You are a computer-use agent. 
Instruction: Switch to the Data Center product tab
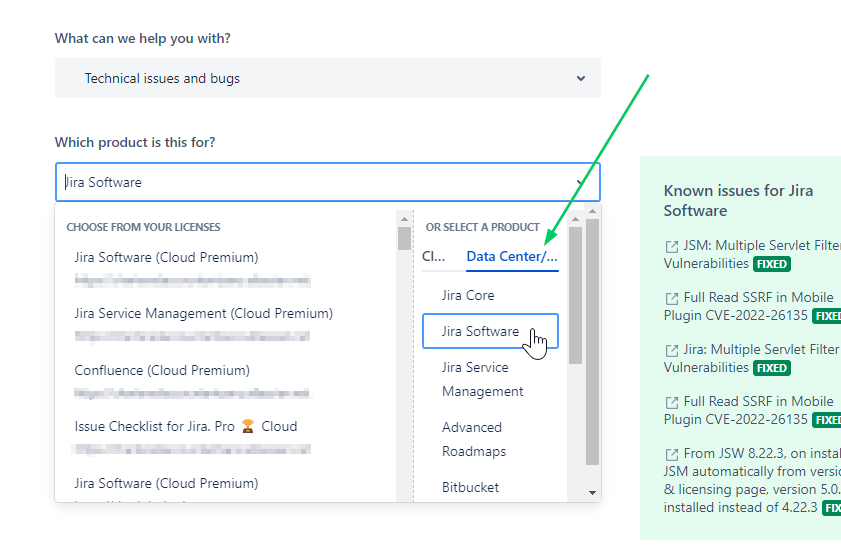[x=512, y=256]
